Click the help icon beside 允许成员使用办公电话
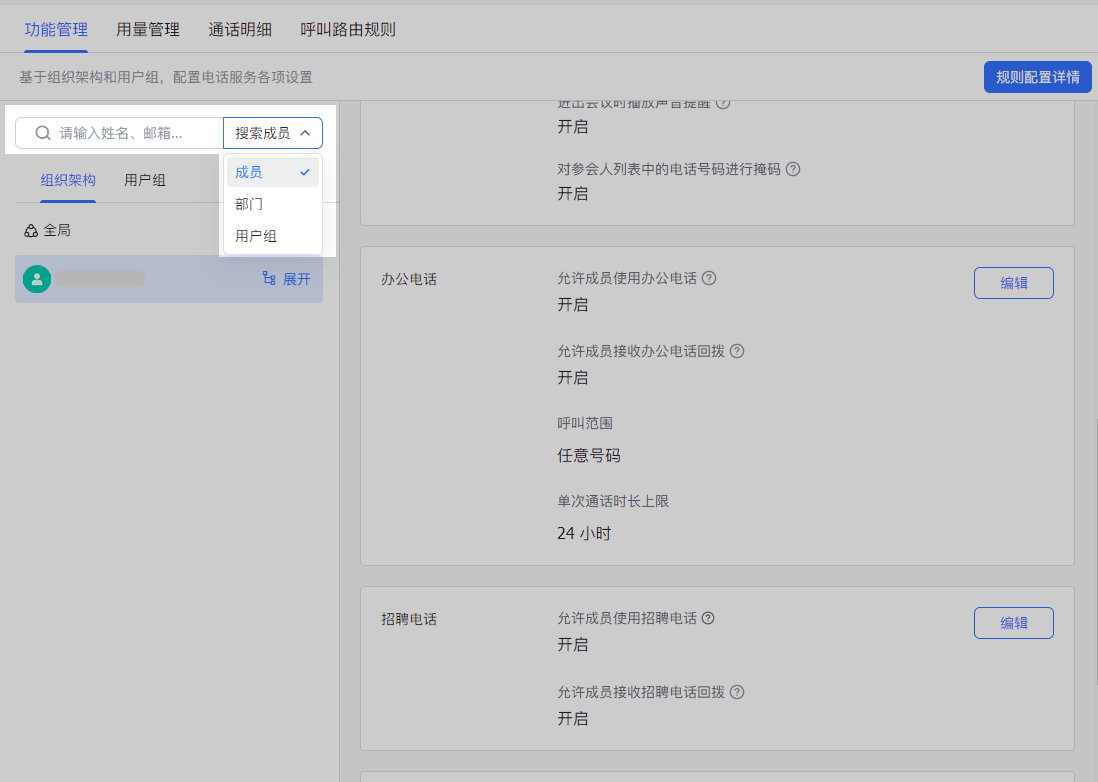This screenshot has height=782, width=1098. pyautogui.click(x=709, y=278)
